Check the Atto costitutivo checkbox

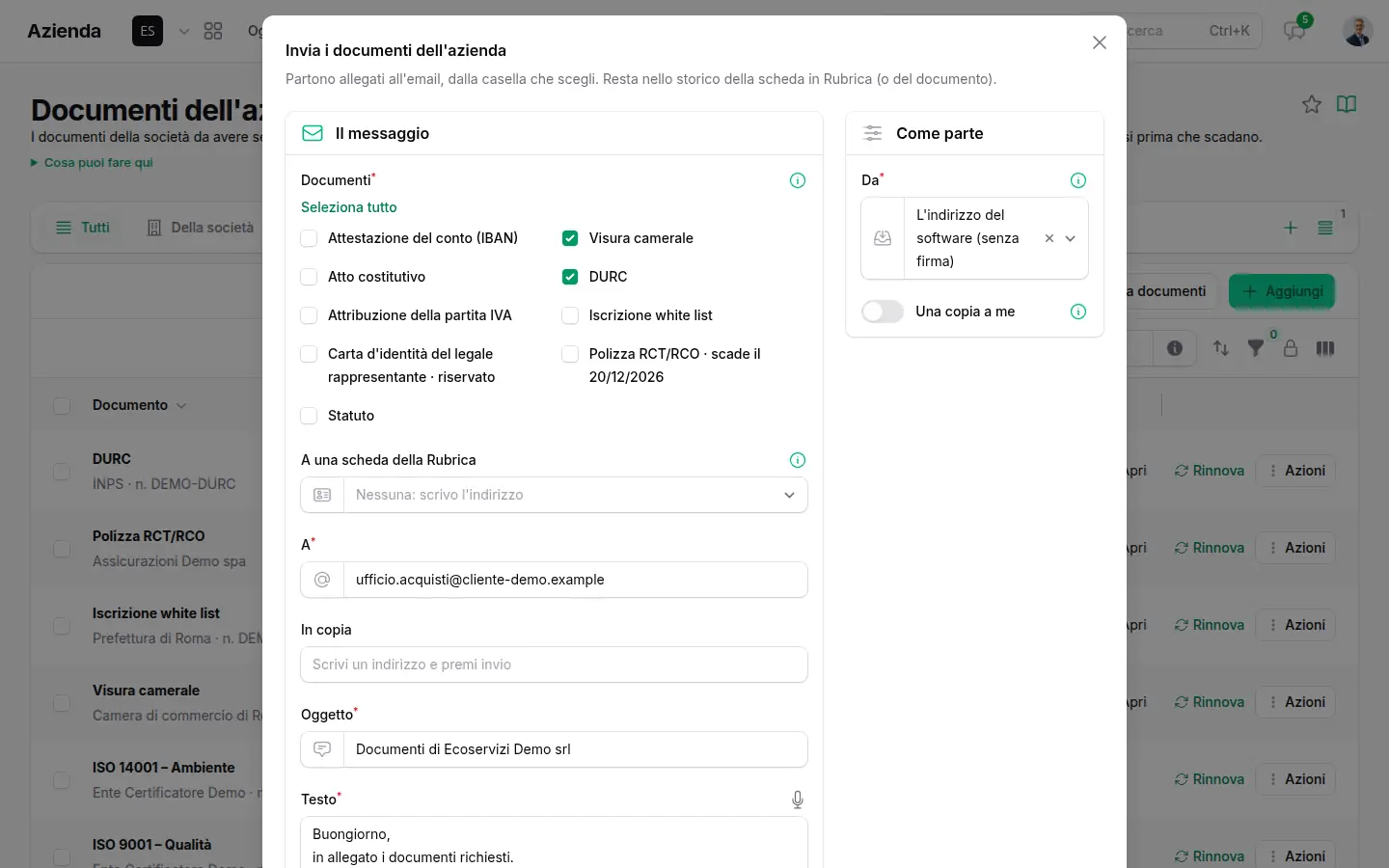[310, 277]
